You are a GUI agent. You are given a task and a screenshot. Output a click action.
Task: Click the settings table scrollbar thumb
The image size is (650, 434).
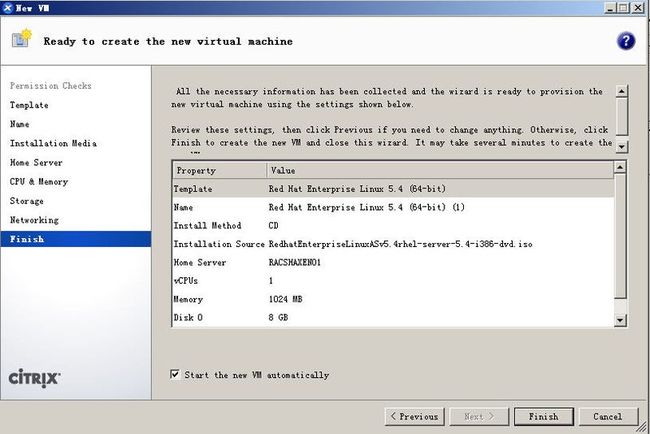[x=620, y=235]
